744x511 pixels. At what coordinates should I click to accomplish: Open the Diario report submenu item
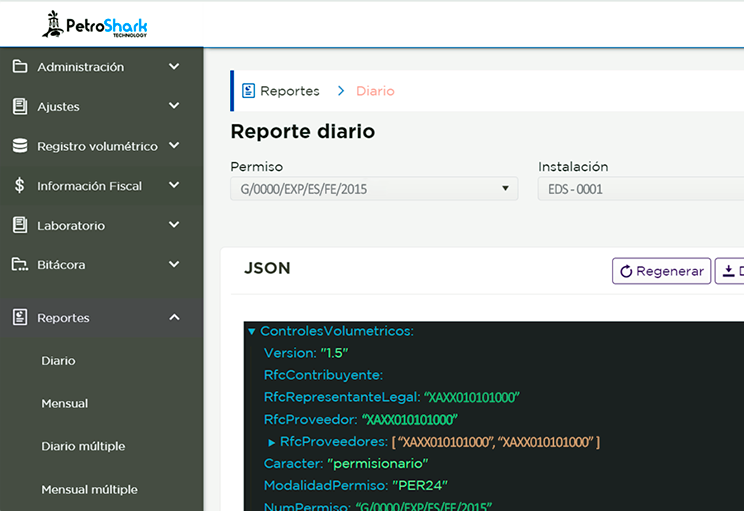point(58,361)
